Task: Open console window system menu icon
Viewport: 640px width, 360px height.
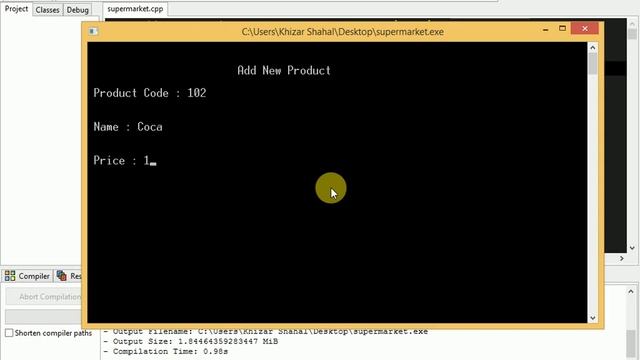Action: pos(93,31)
